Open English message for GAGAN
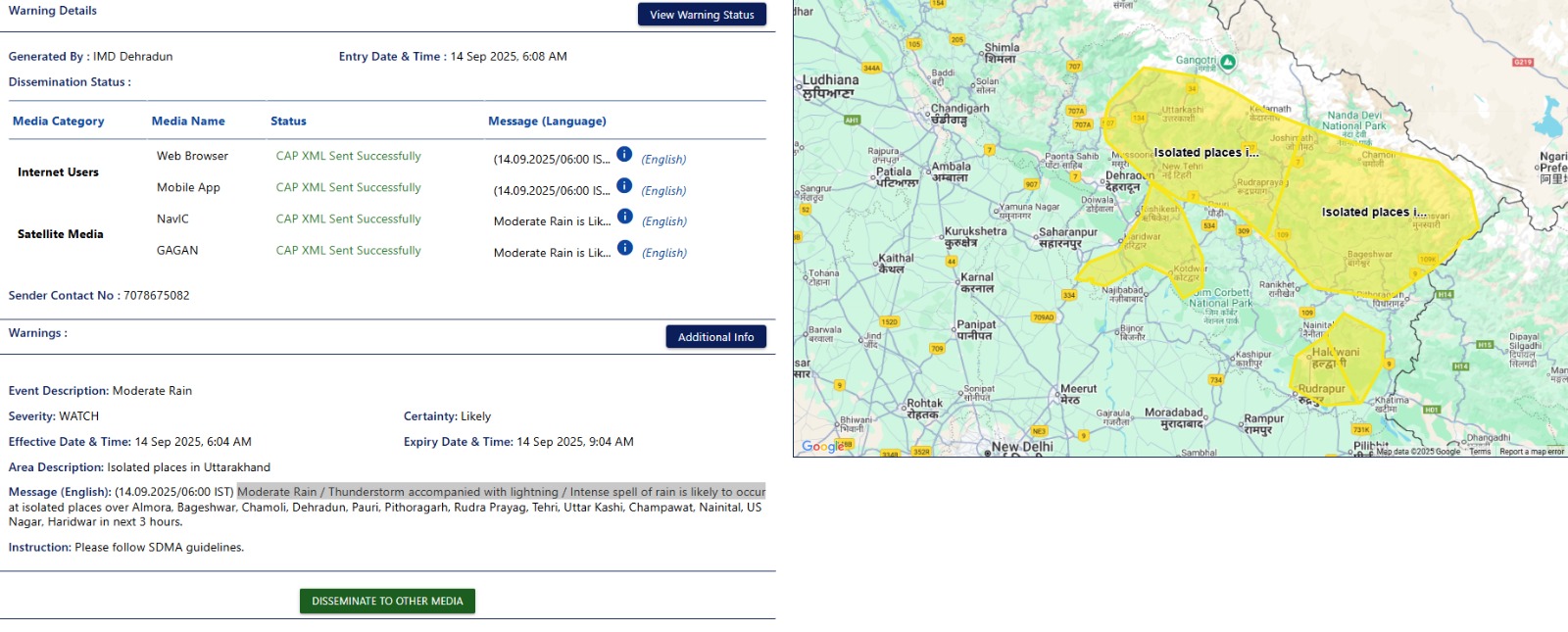 point(663,253)
